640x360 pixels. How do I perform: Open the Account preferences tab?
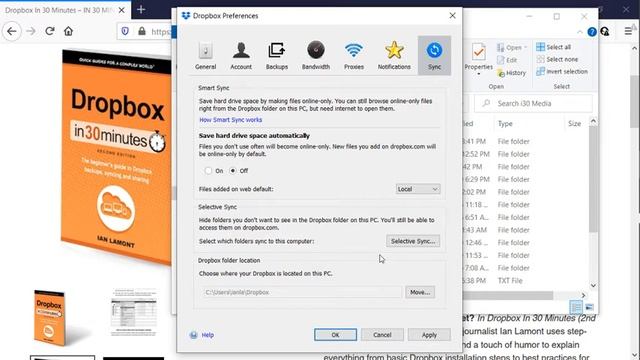coord(241,56)
